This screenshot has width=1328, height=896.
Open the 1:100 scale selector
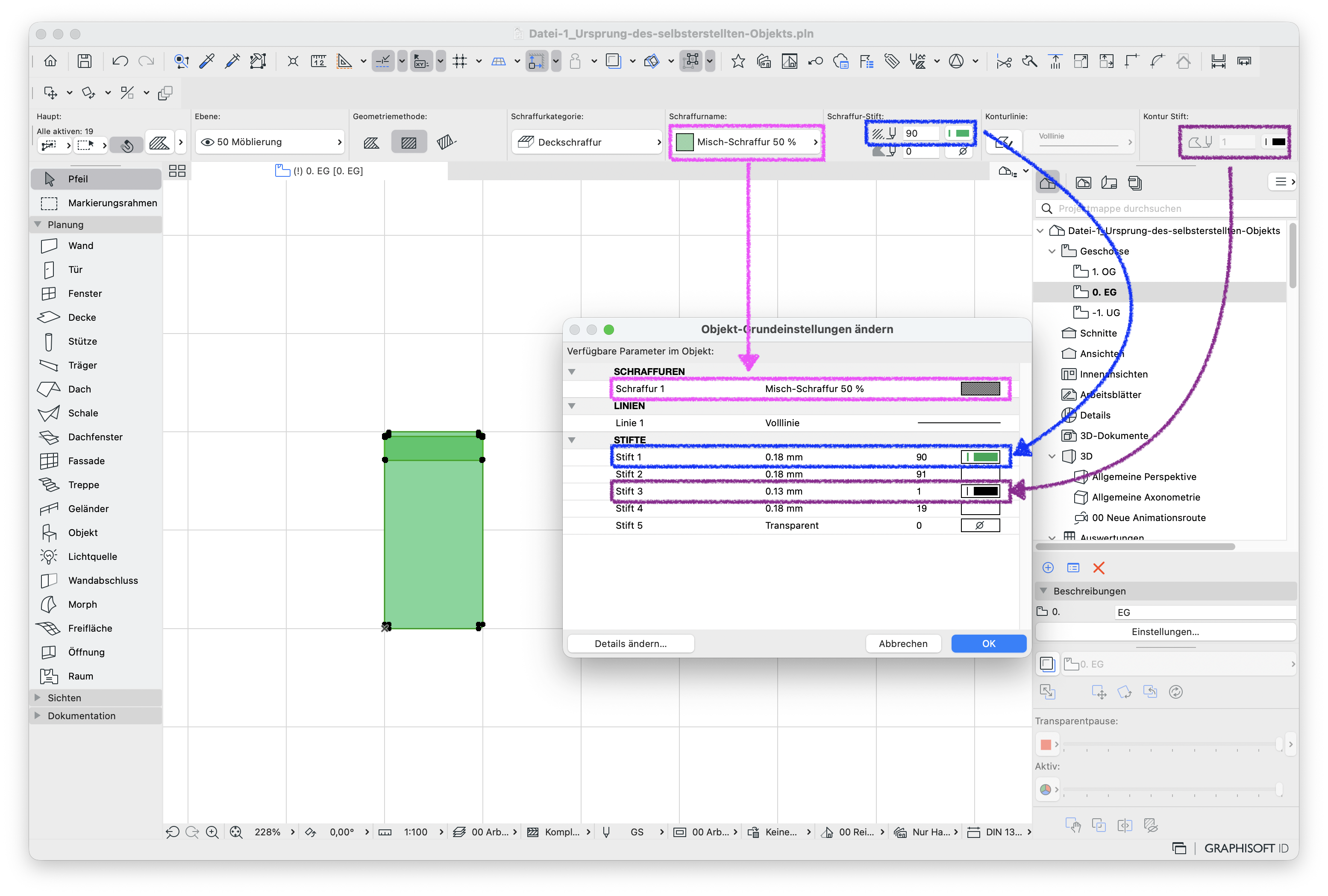(x=415, y=832)
